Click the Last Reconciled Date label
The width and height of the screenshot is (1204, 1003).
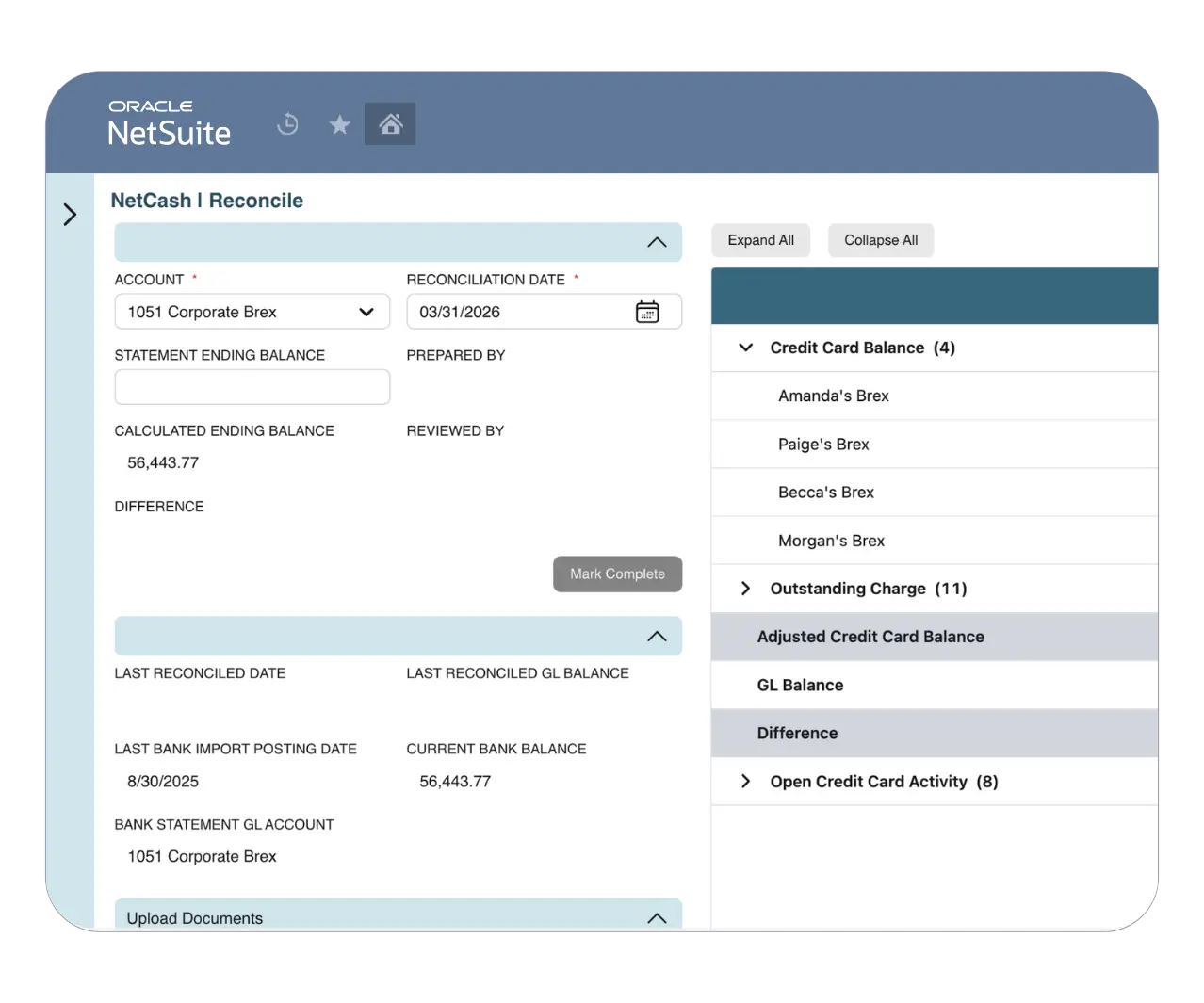(200, 673)
